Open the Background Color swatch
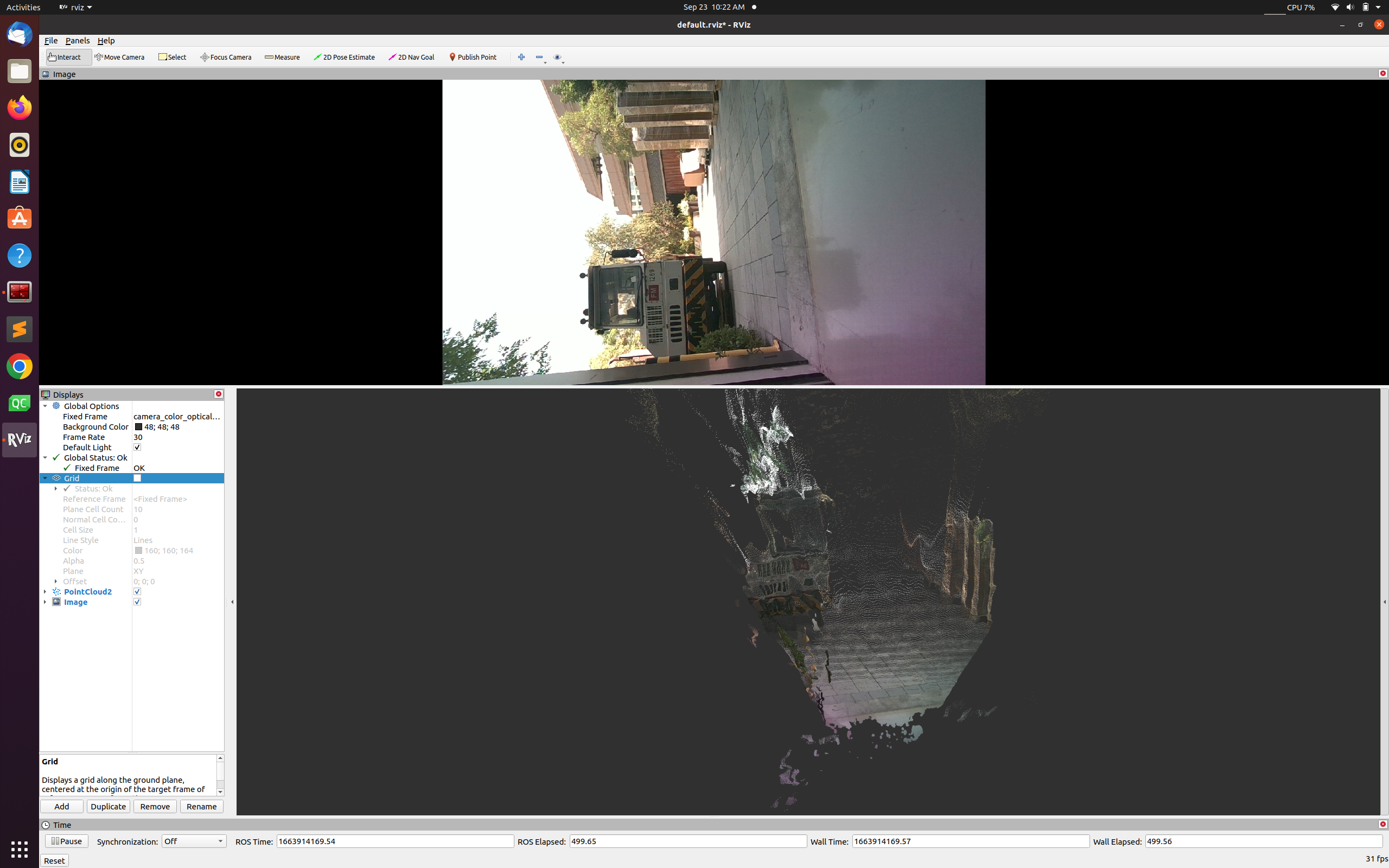This screenshot has width=1389, height=868. [x=138, y=426]
